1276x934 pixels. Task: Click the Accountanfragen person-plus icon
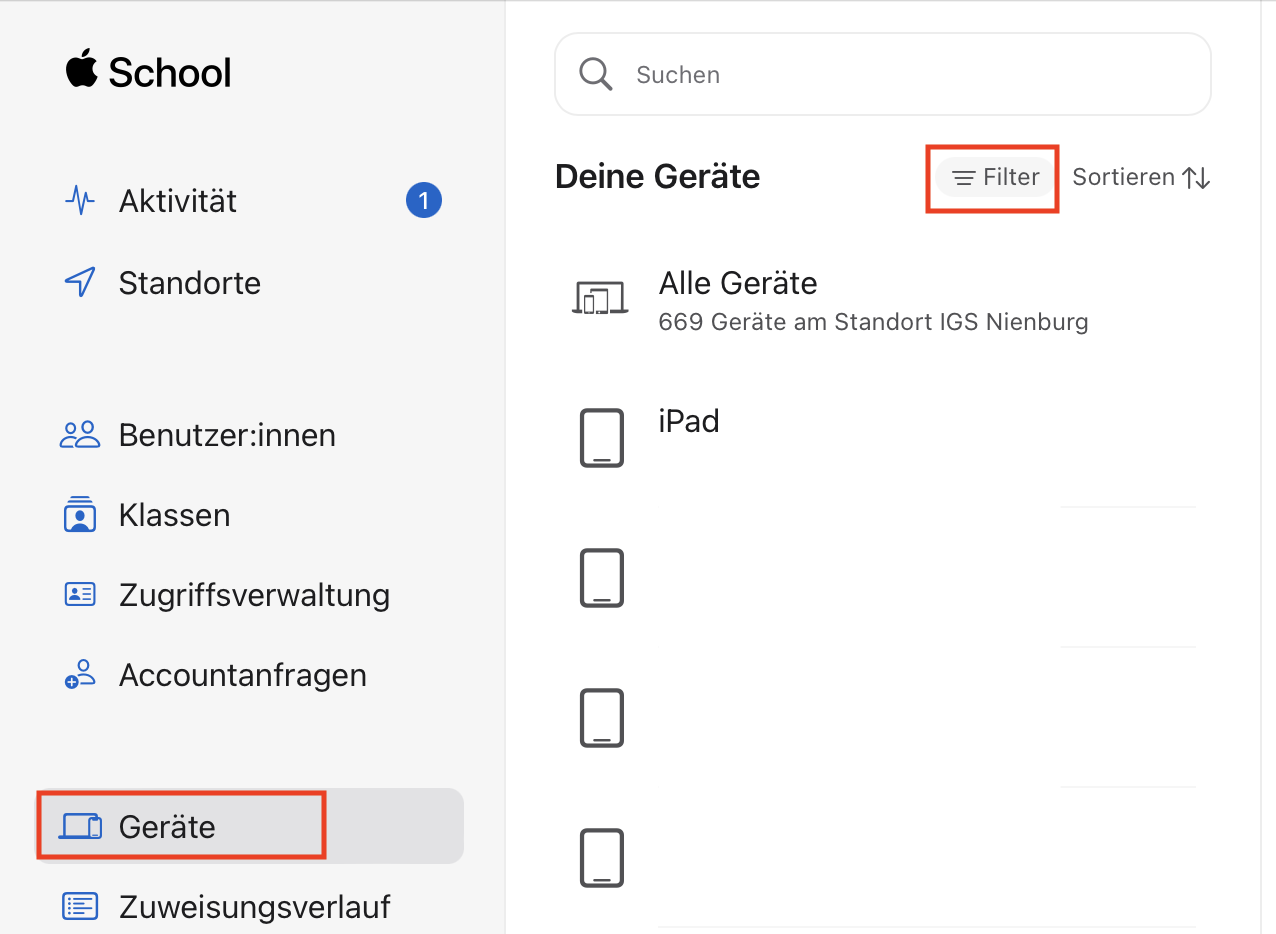(80, 675)
